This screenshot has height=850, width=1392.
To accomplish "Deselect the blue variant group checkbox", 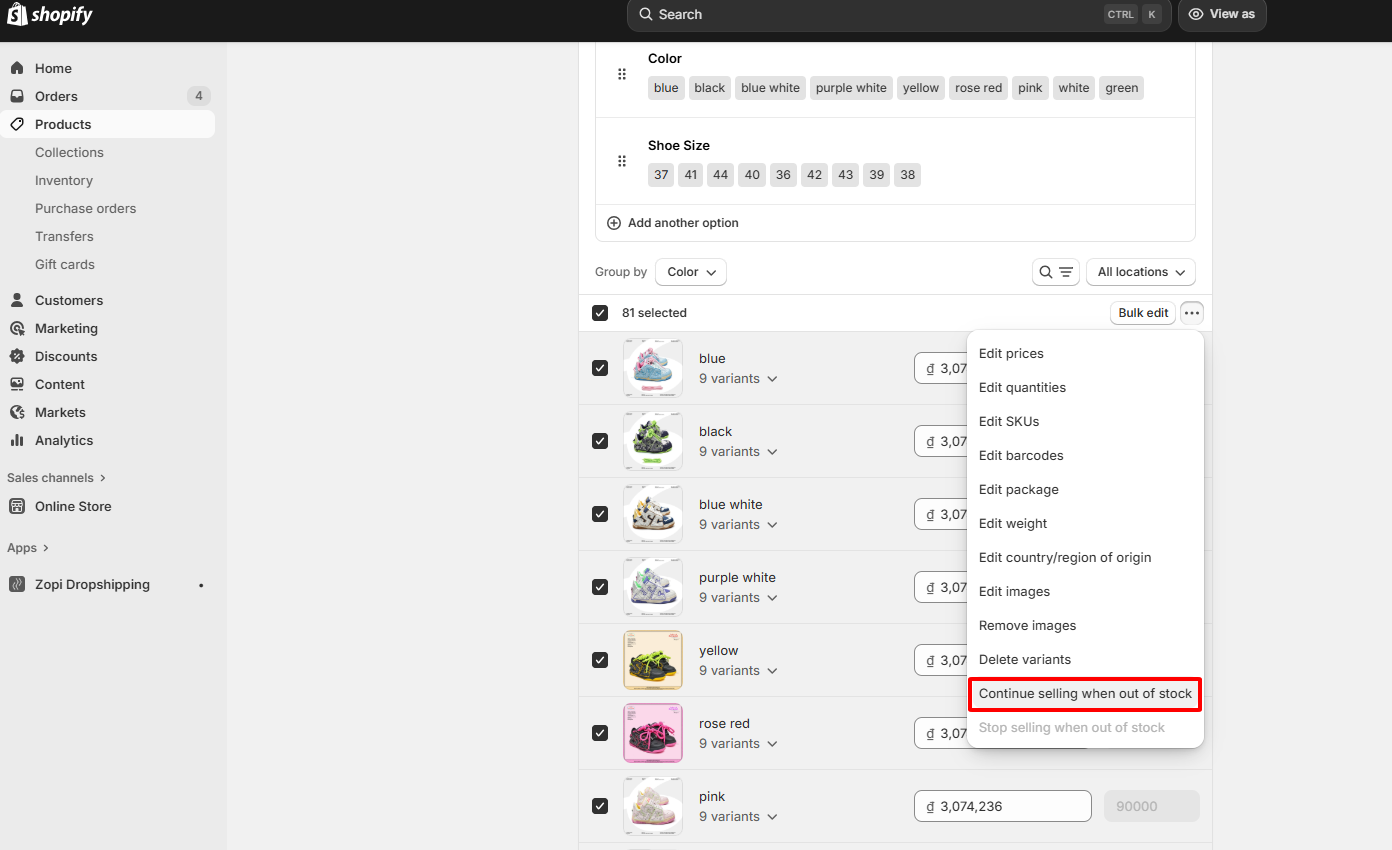I will (x=600, y=368).
